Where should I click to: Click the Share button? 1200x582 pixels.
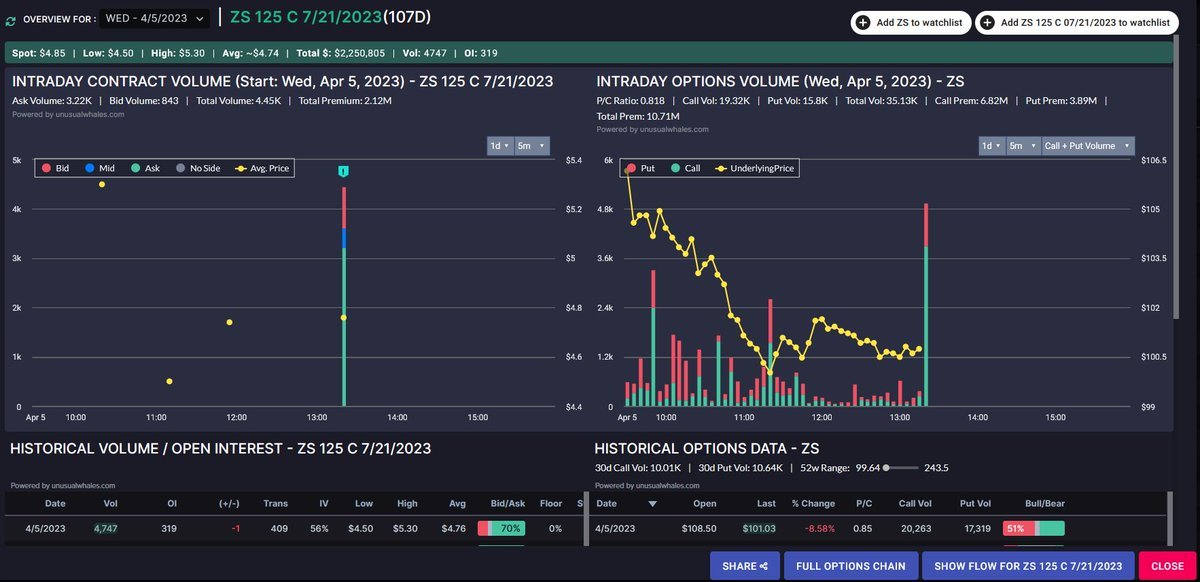(x=743, y=566)
